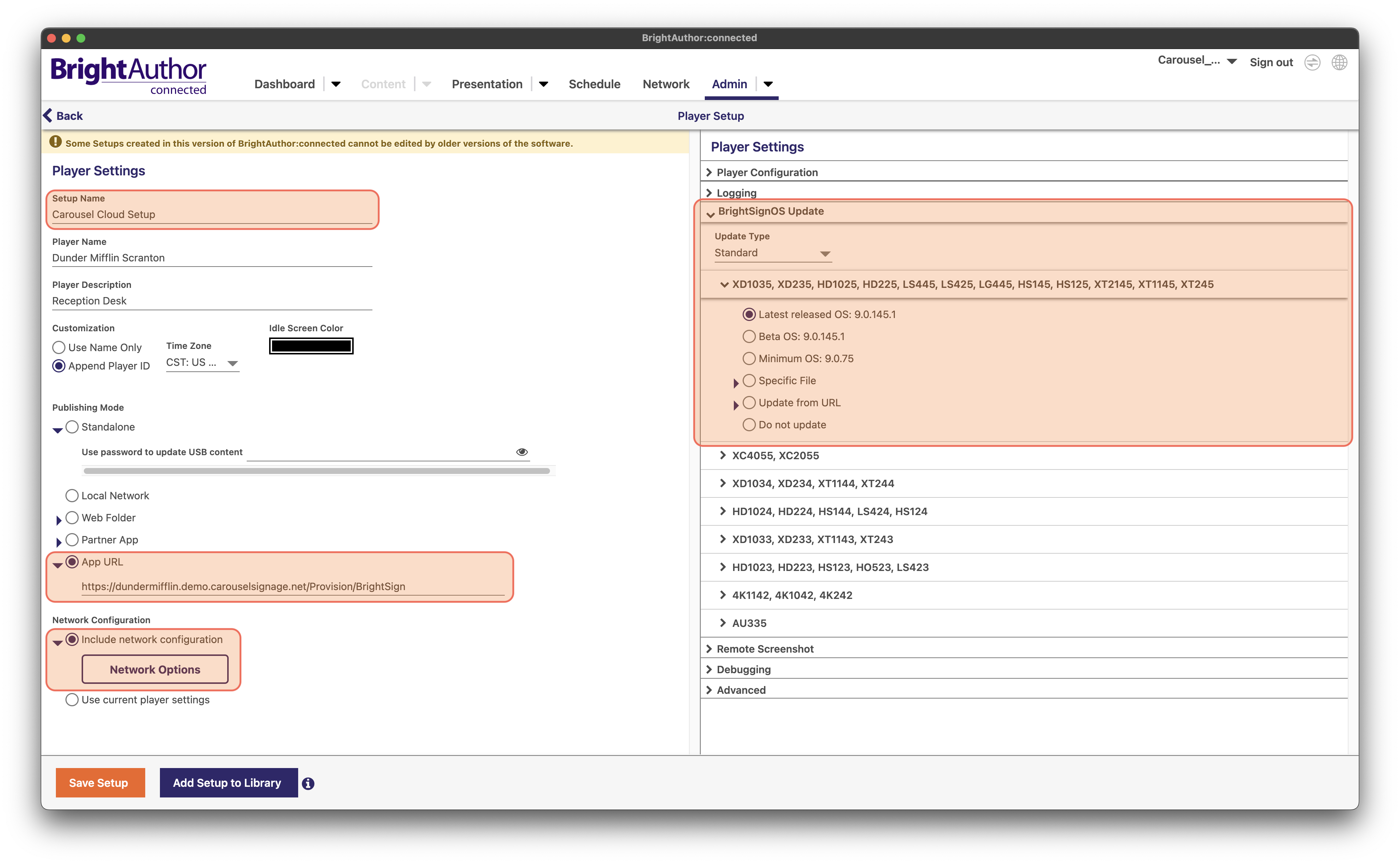Image resolution: width=1400 pixels, height=864 pixels.
Task: Expand the Partner App disclosure triangle
Action: [x=58, y=542]
